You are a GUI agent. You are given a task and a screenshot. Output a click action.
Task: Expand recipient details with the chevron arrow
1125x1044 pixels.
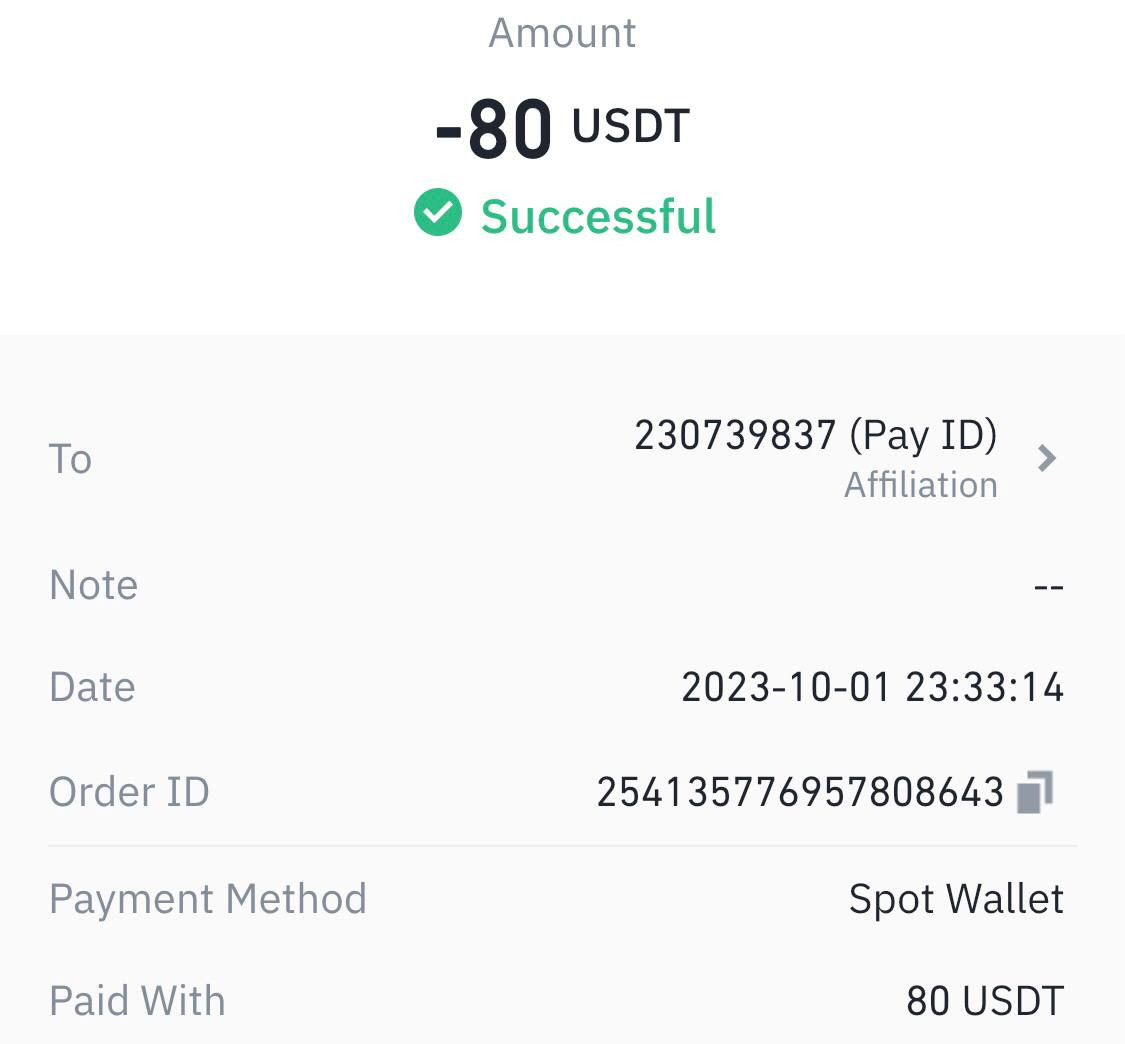(1047, 458)
